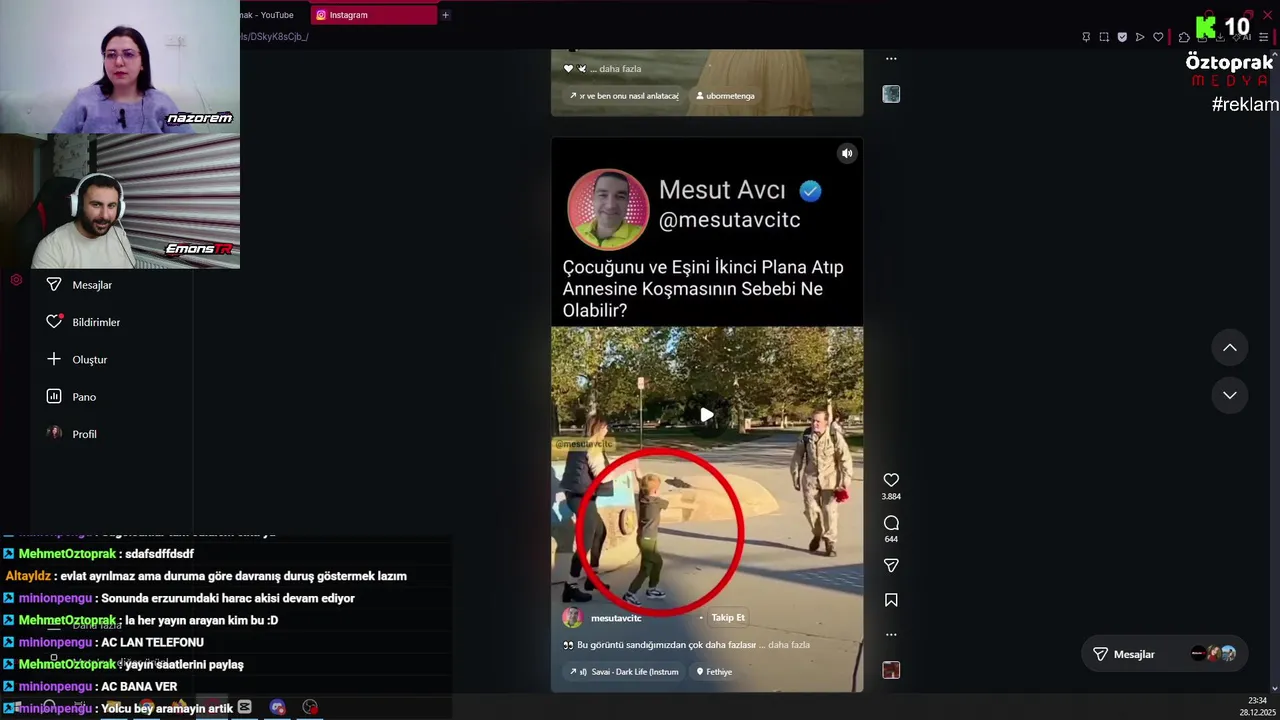Open Discord icon in the taskbar
Viewport: 1280px width, 720px height.
point(277,707)
